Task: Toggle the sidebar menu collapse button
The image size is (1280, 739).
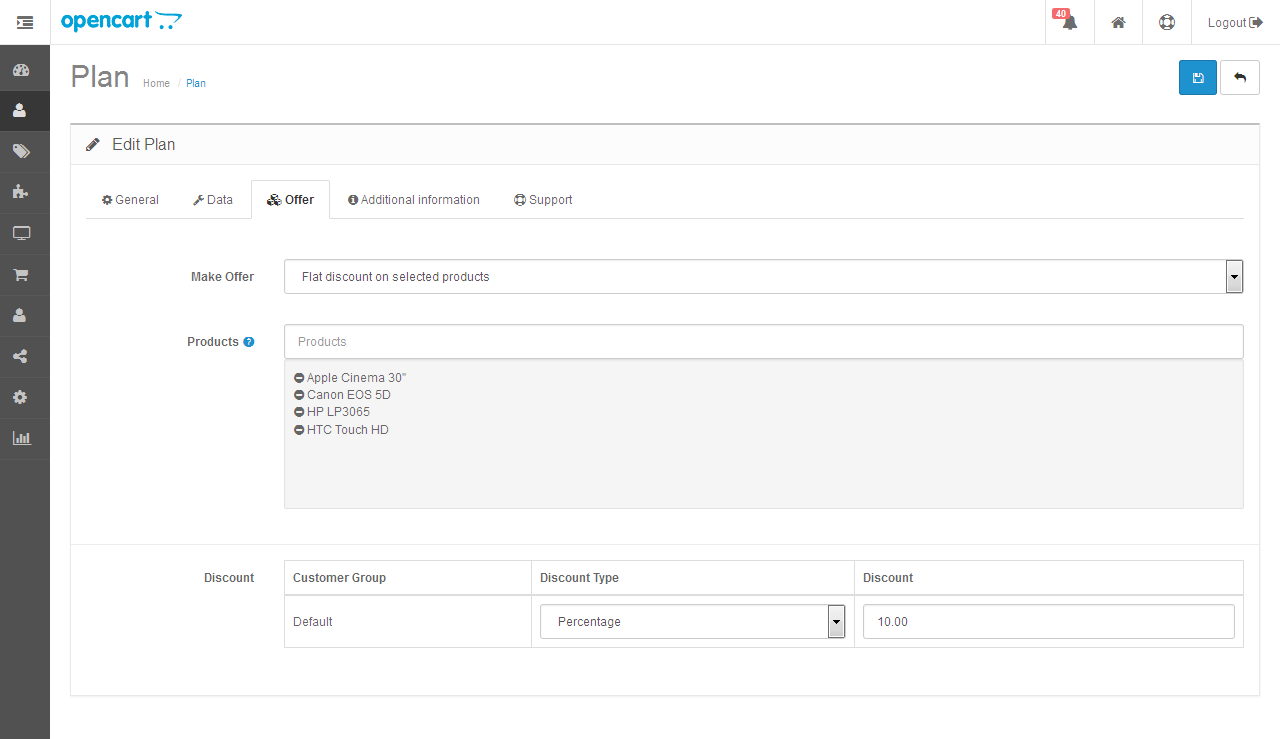Action: tap(25, 22)
